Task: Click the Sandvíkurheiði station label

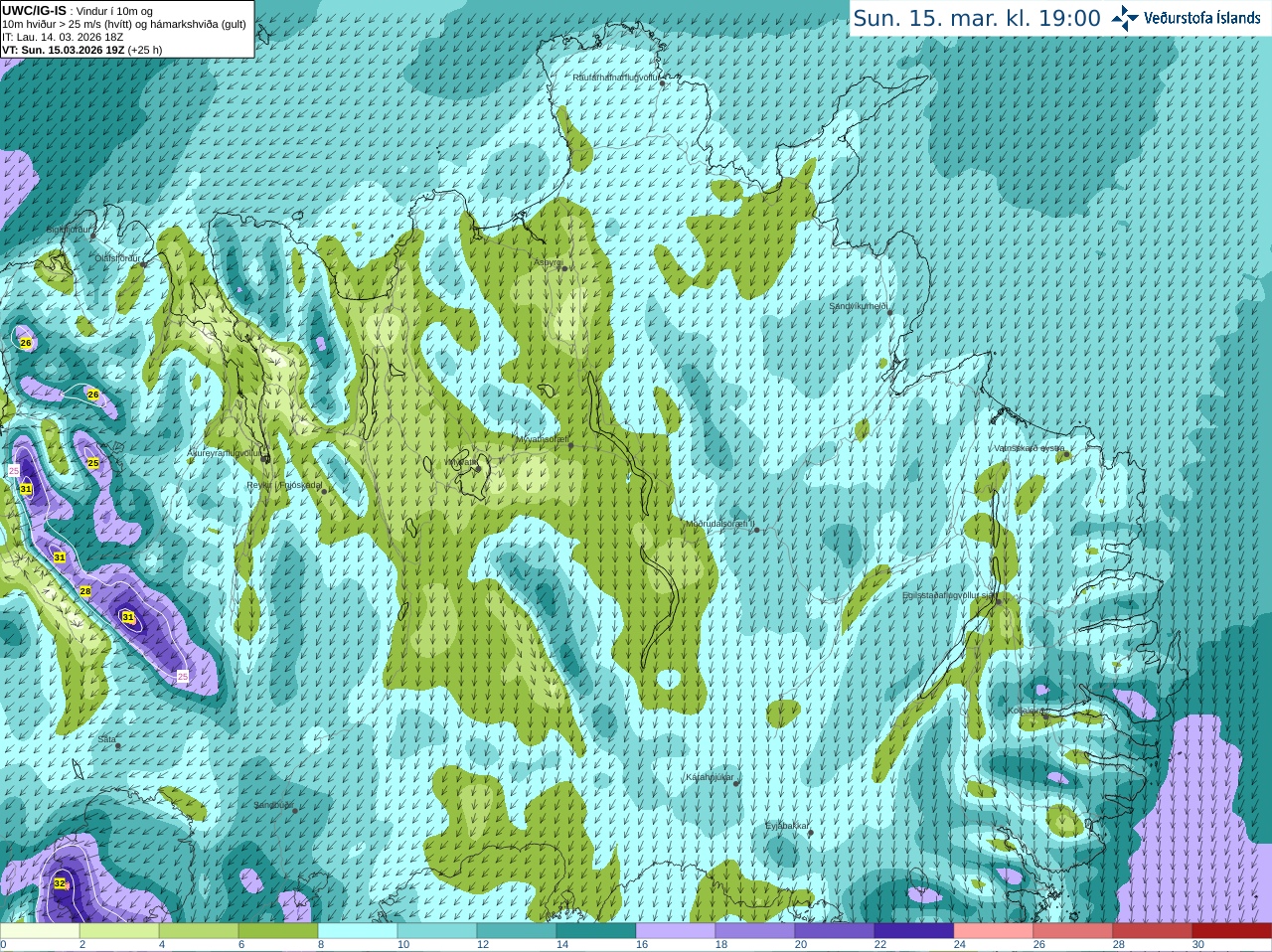Action: [x=858, y=306]
